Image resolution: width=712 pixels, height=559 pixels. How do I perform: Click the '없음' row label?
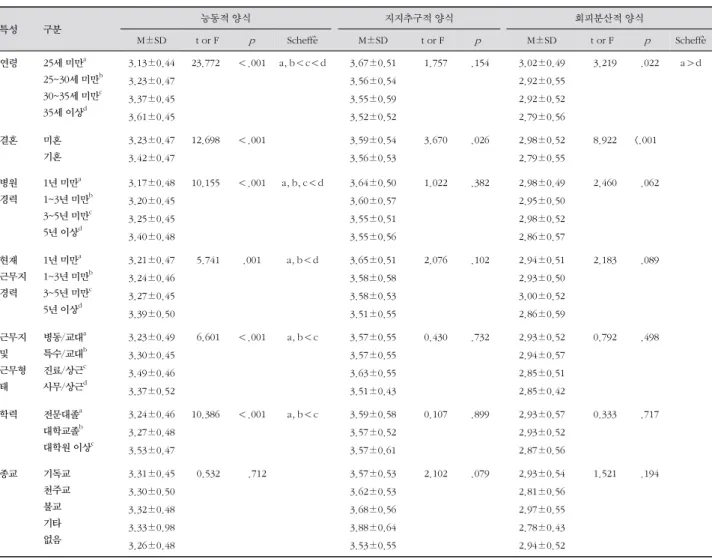tap(52, 539)
